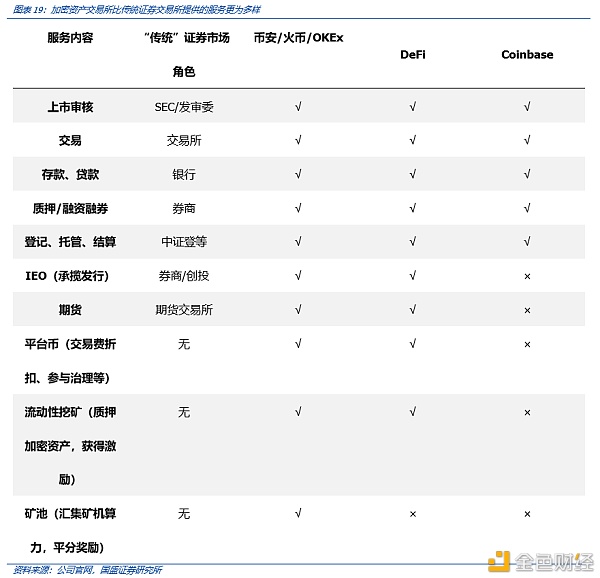Click the 流动性挖矿 row label
The height and width of the screenshot is (578, 600).
70,446
